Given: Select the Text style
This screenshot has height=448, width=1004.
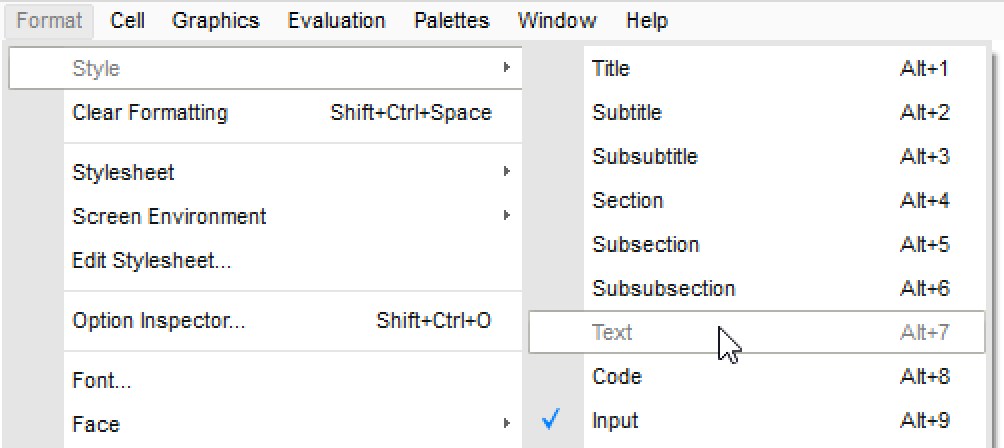Looking at the screenshot, I should [x=612, y=333].
